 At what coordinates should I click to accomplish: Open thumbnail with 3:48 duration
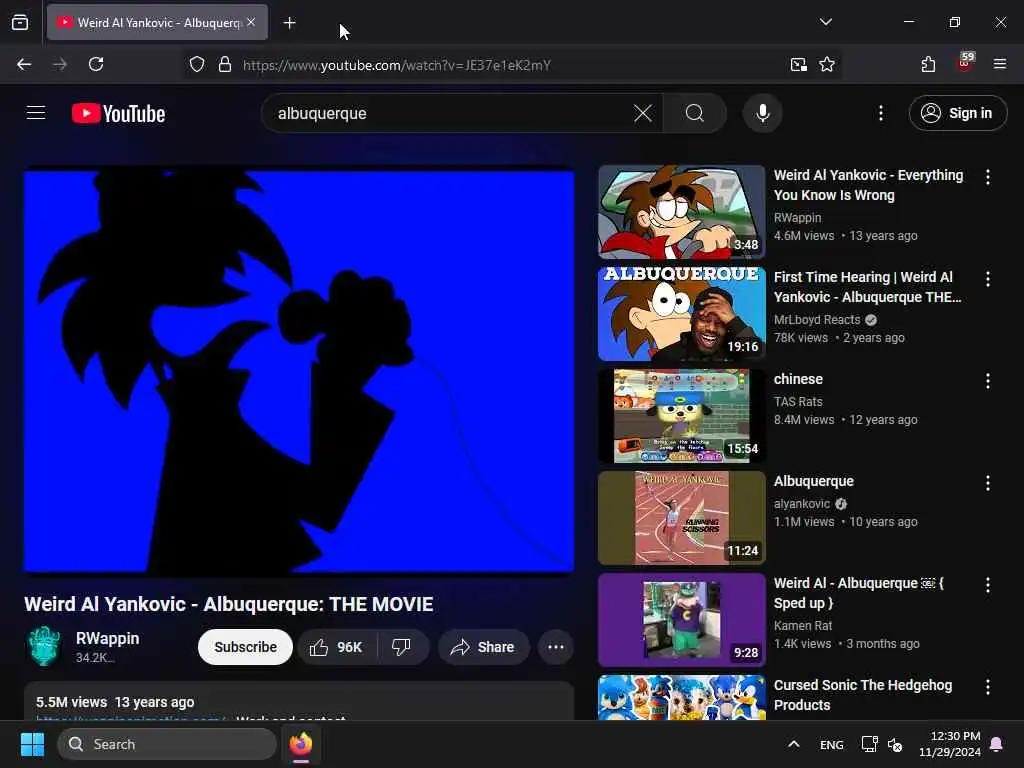tap(682, 212)
